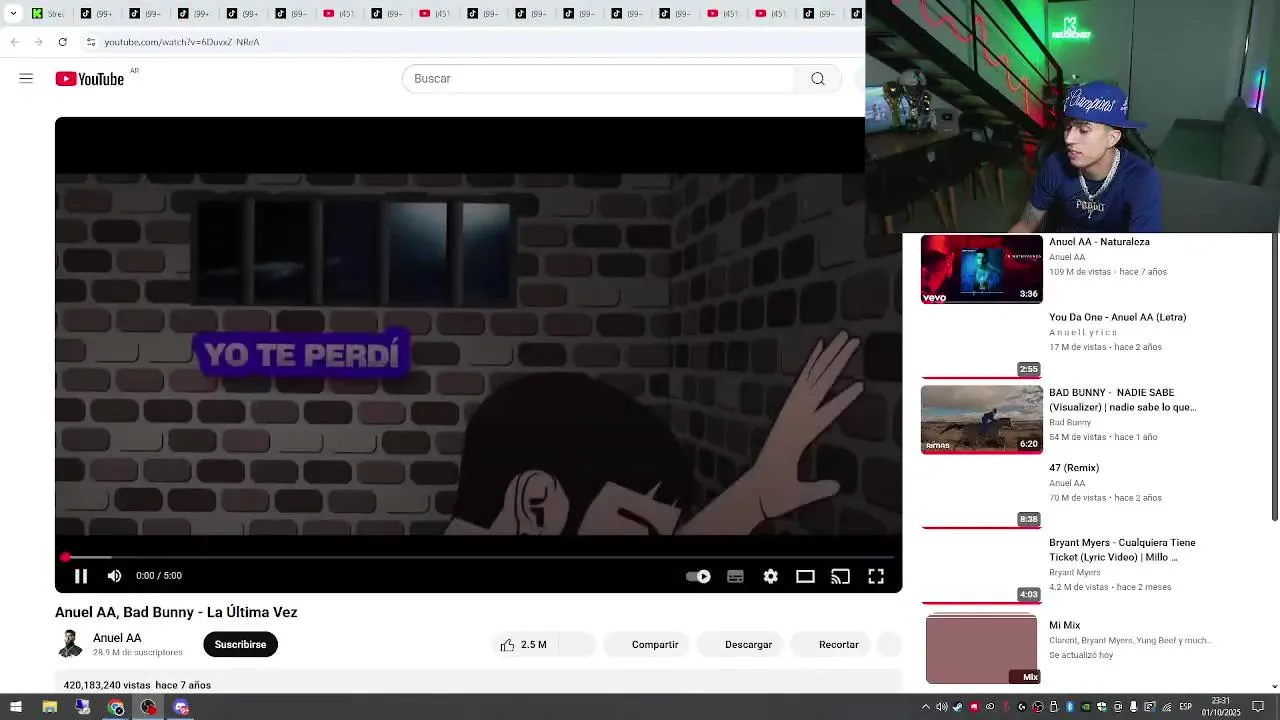Open Windows Security shield tray icon
Screen dimensions: 1280x720
(1102, 707)
